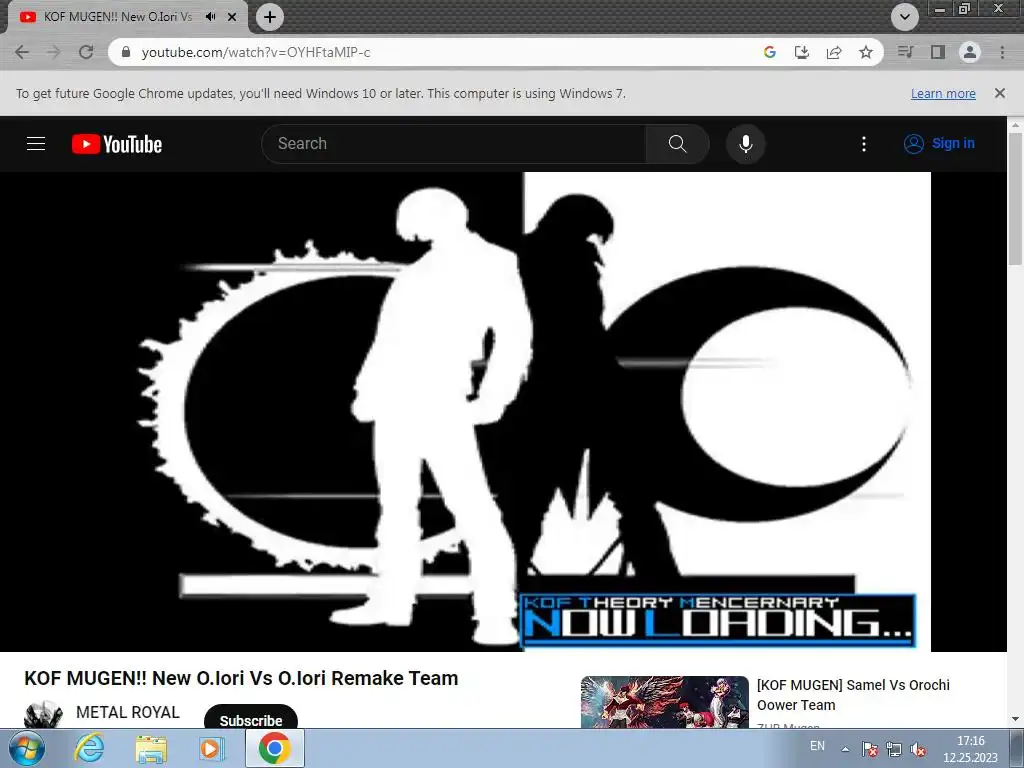Focus the YouTube Search field
The image size is (1024, 768).
454,144
